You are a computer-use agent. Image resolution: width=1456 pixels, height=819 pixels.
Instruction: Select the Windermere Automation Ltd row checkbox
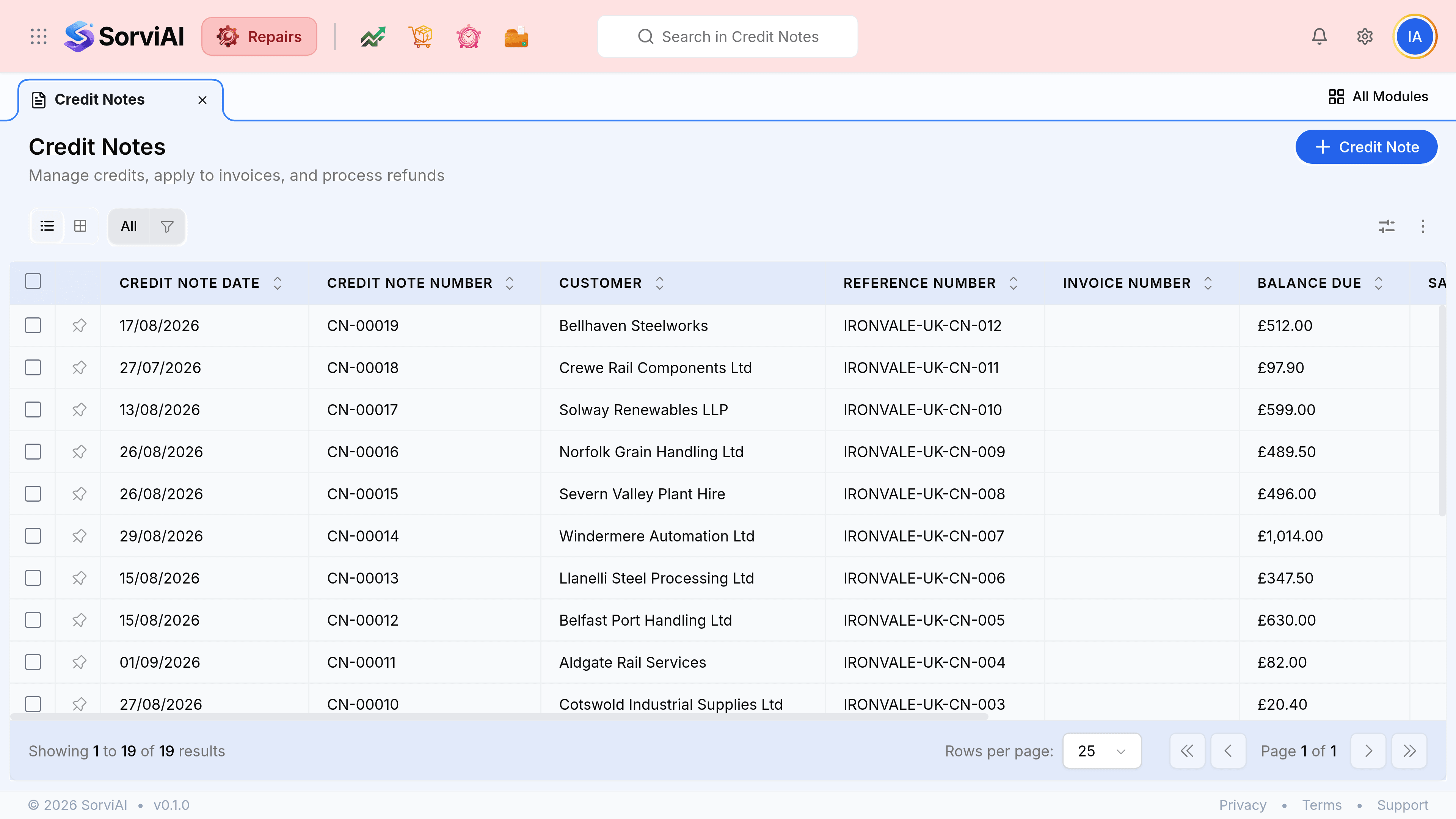(x=33, y=536)
